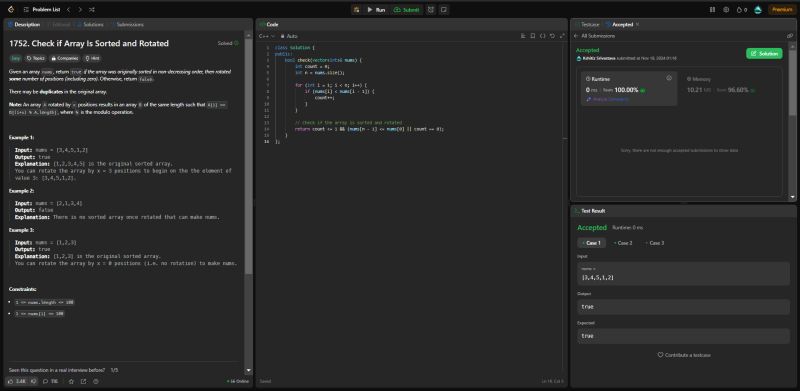
Task: Toggle the Auto complete lock option
Action: coord(289,36)
